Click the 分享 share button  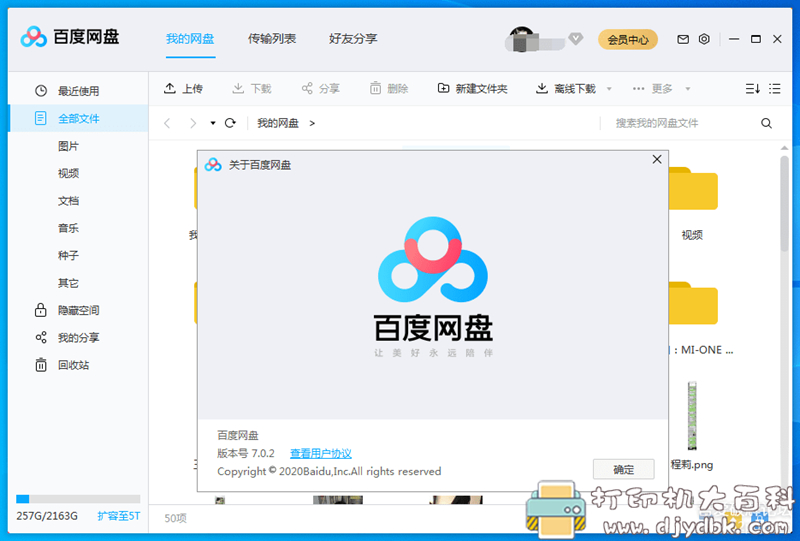(320, 89)
